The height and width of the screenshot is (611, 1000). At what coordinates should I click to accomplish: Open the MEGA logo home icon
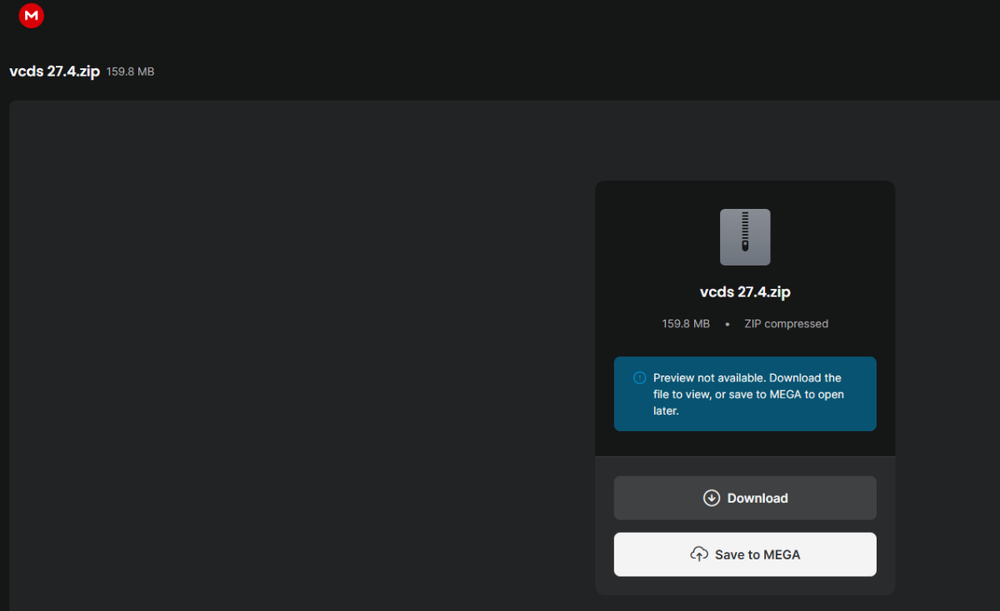(31, 15)
